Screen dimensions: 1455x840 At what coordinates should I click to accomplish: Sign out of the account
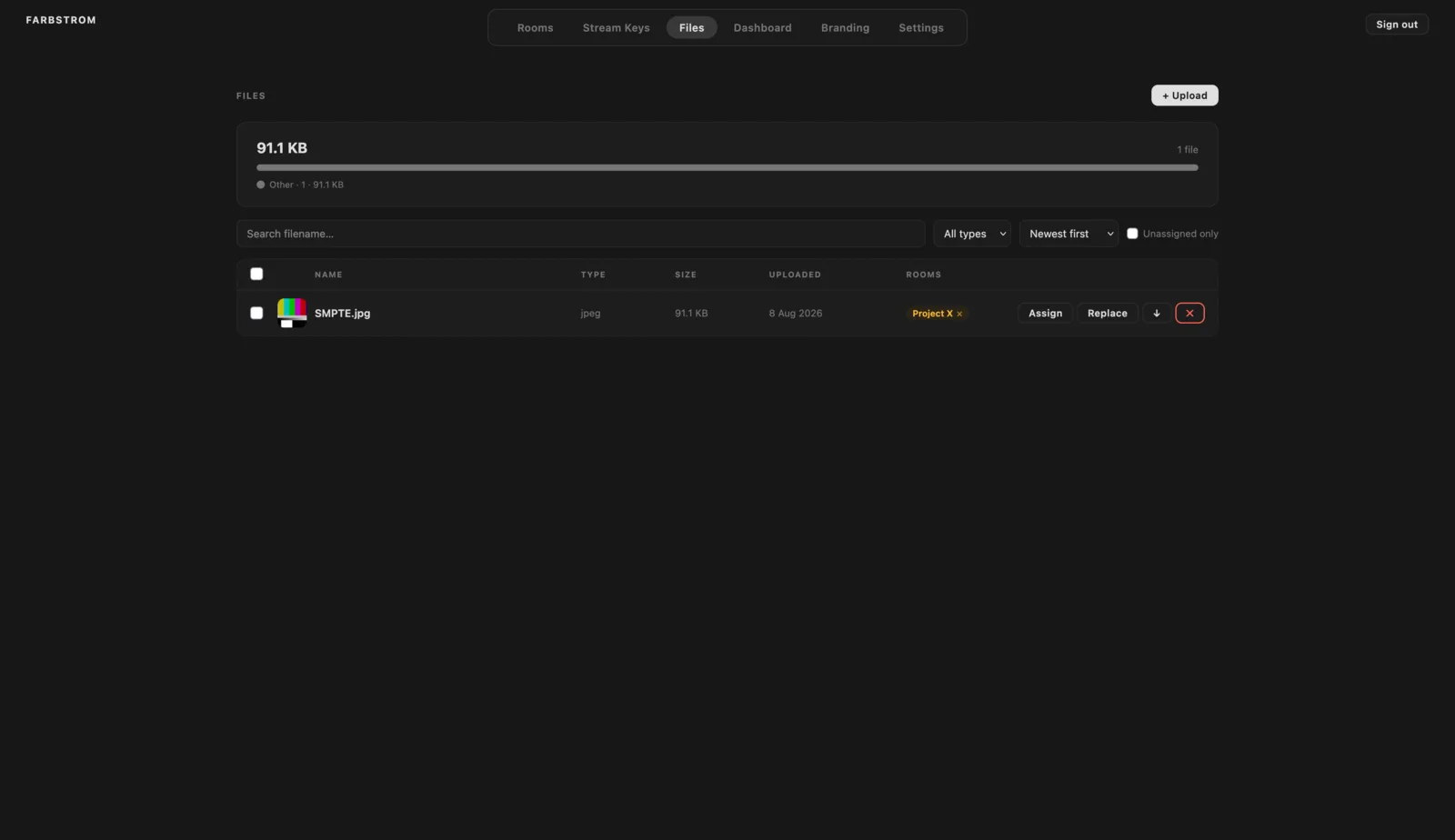coord(1396,25)
